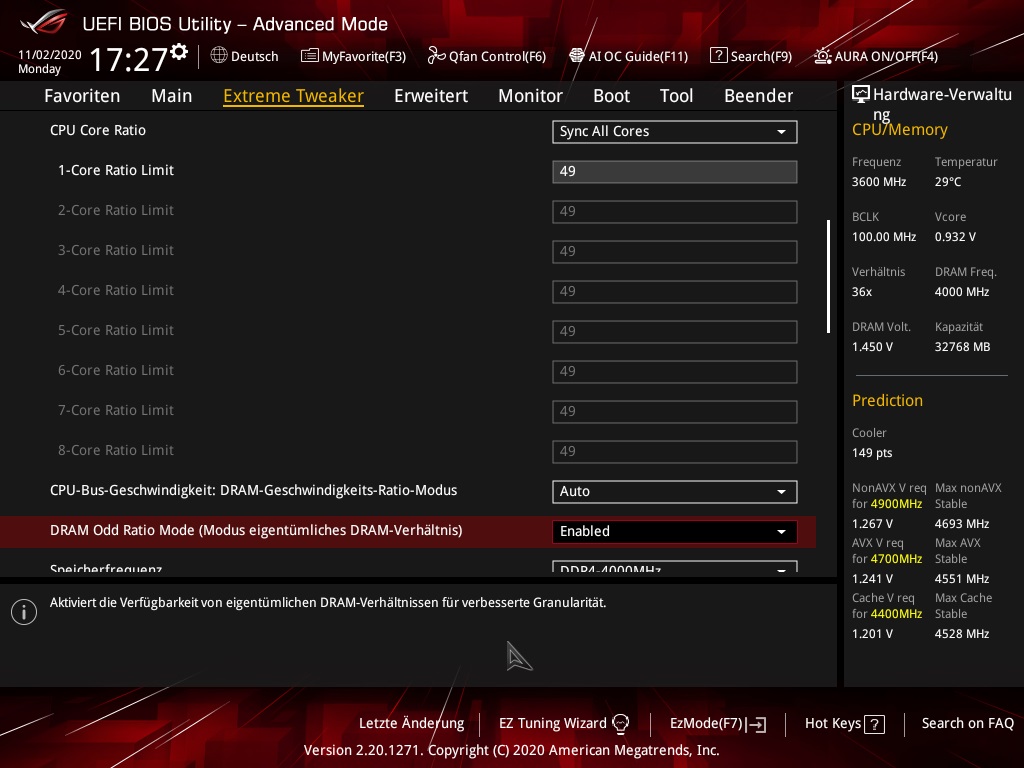Select the DRAM Odd Ratio Mode row label
Viewport: 1024px width, 768px height.
[256, 530]
